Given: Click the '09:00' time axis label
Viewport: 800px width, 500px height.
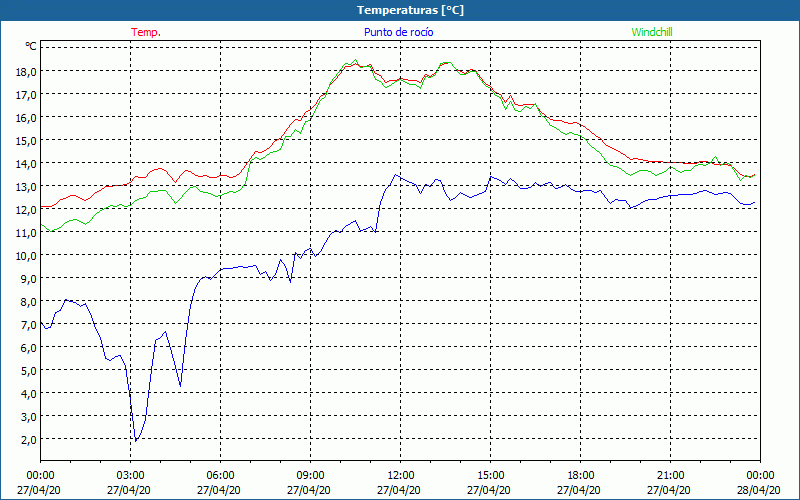Looking at the screenshot, I should (310, 476).
